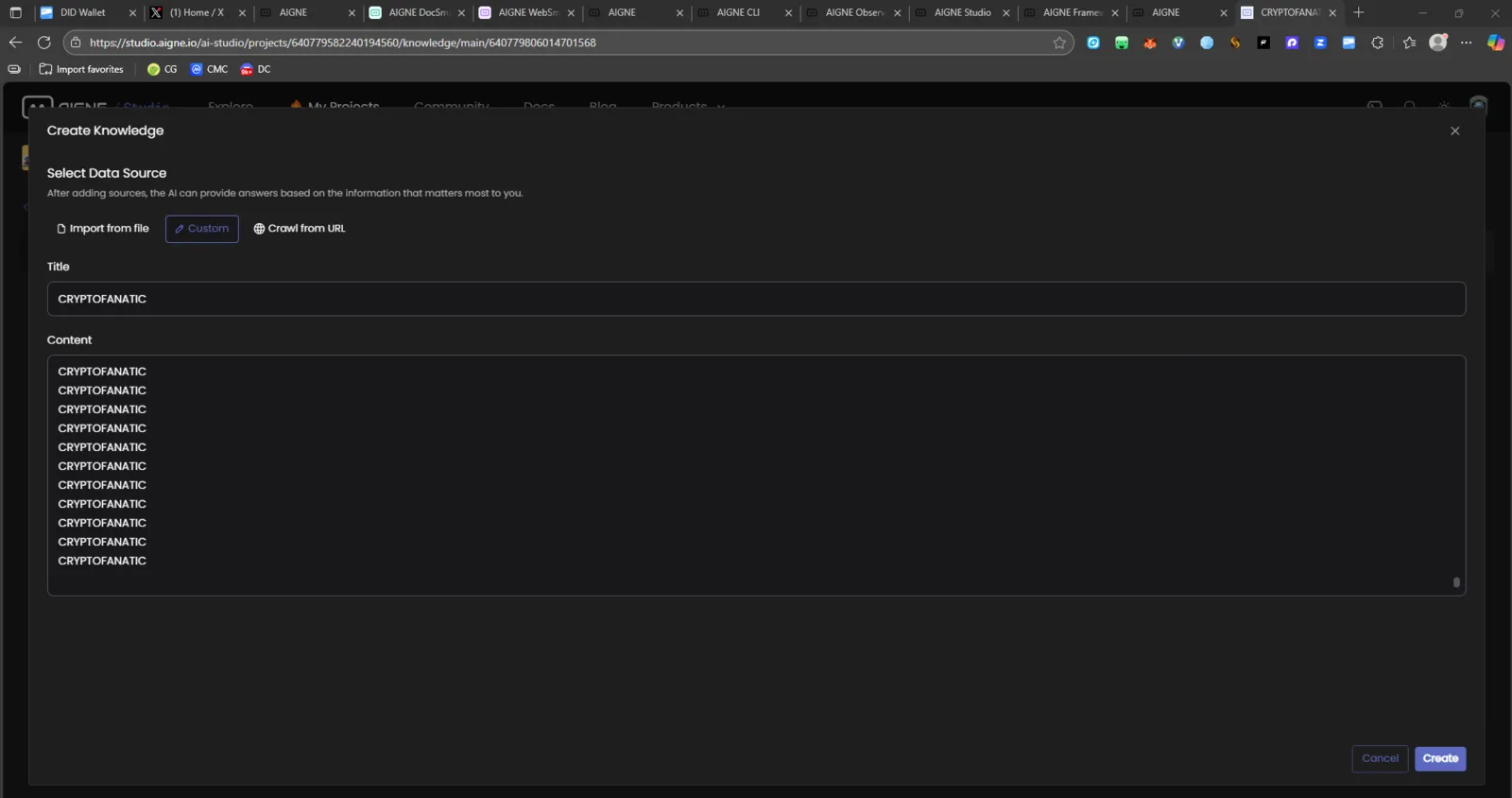This screenshot has height=798, width=1512.
Task: Go back to the previous page
Action: (15, 43)
